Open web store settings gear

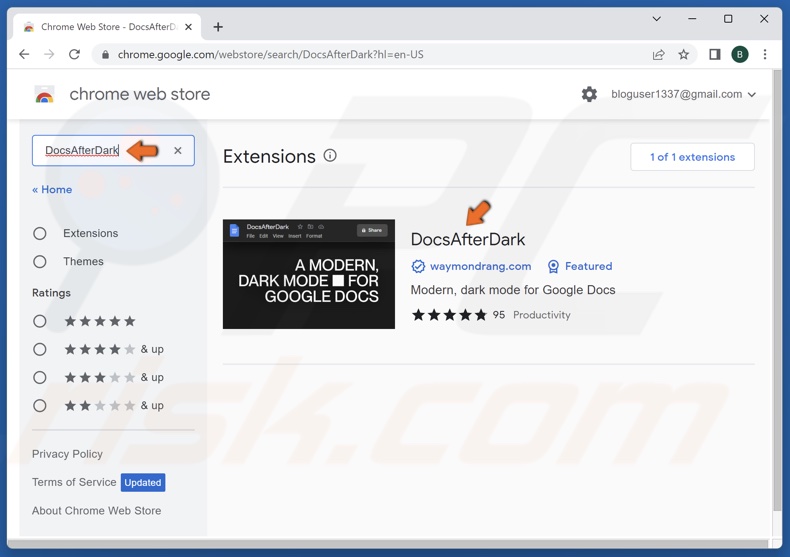click(x=589, y=94)
